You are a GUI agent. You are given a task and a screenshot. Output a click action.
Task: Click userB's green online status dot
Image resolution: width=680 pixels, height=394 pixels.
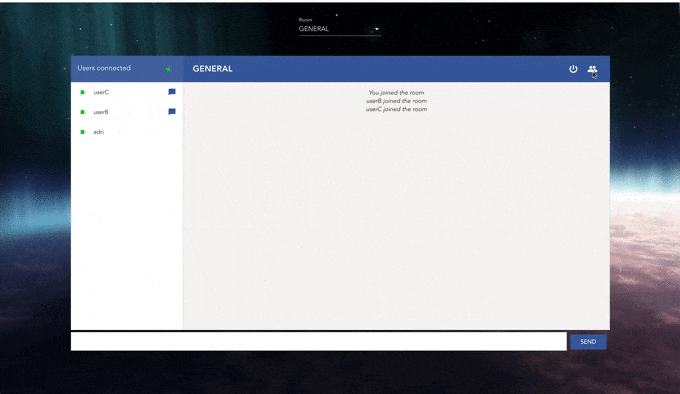click(82, 112)
